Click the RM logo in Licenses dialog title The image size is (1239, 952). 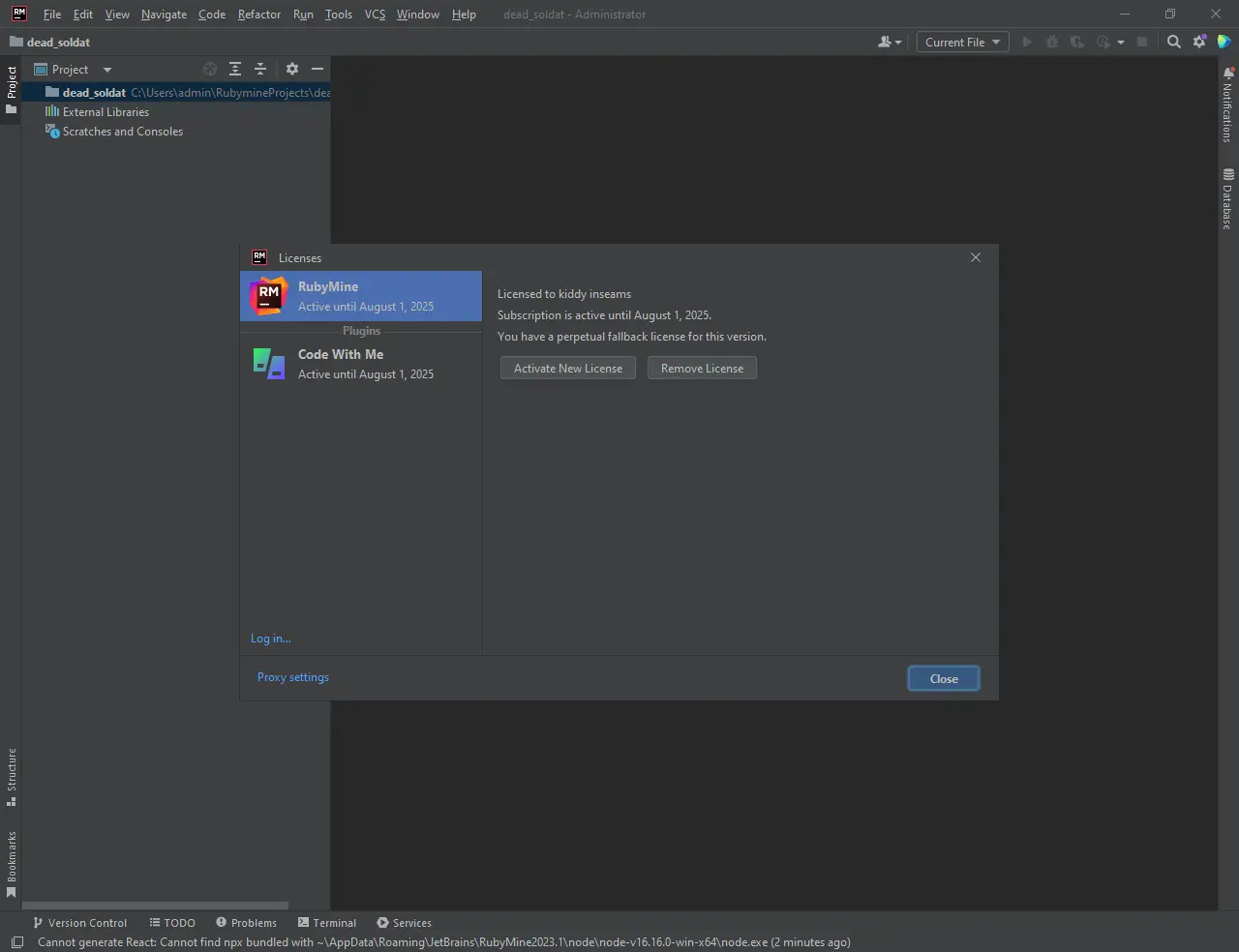[259, 257]
